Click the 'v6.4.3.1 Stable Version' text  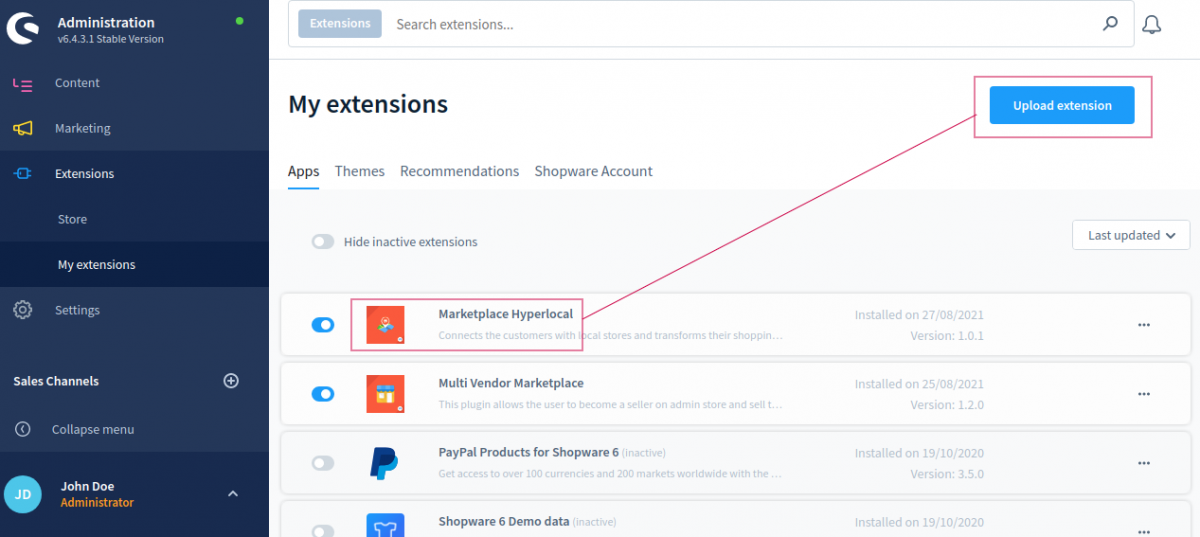coord(111,40)
